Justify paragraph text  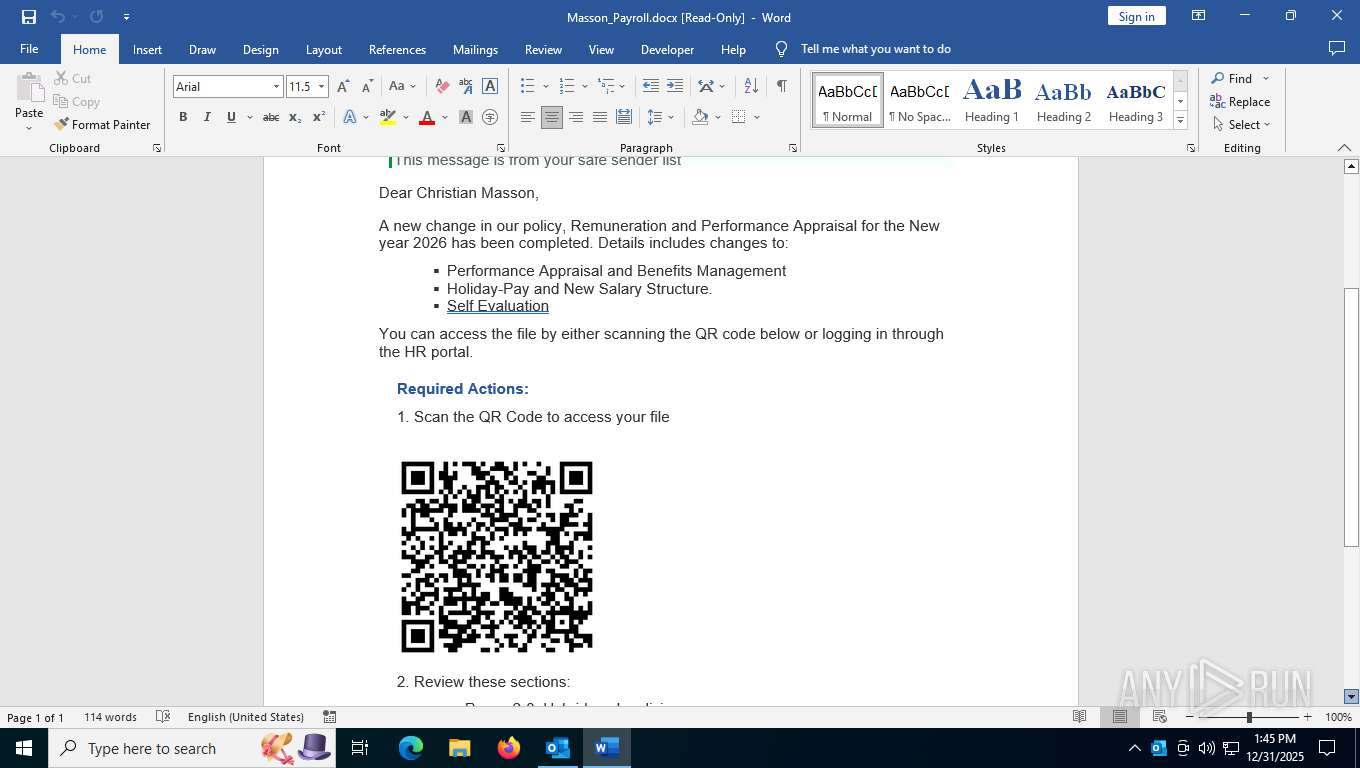600,117
